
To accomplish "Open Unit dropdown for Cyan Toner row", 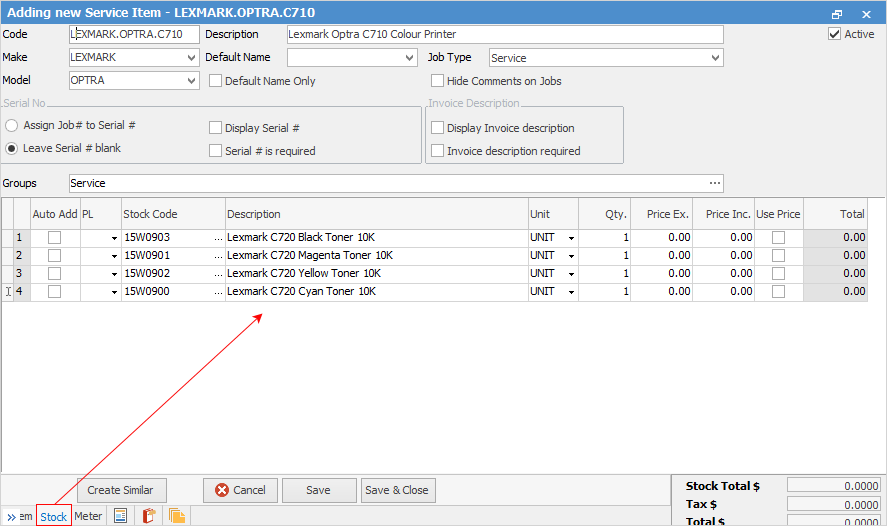I will coord(571,292).
